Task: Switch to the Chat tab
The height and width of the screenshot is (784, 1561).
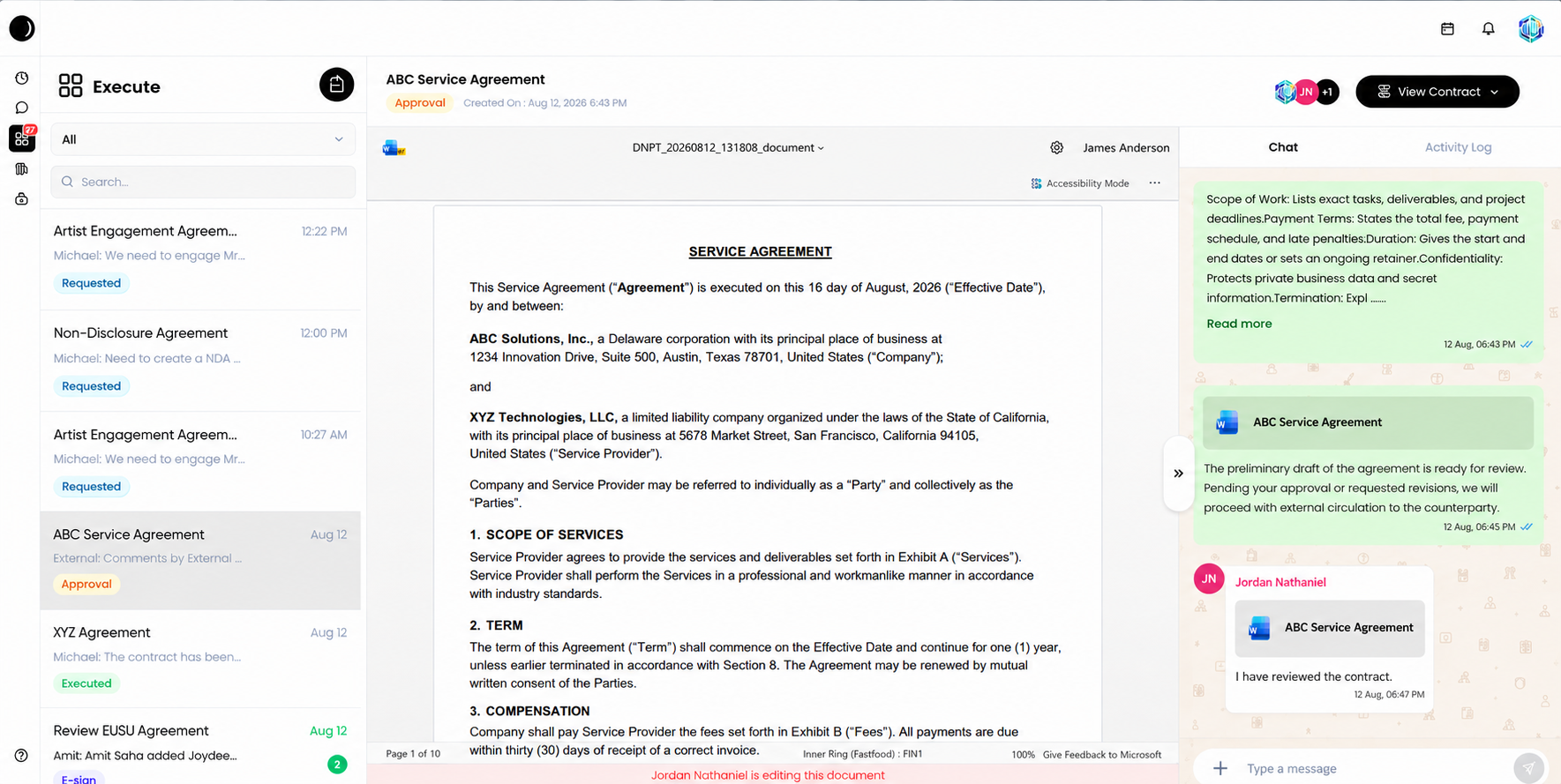Action: 1283,147
